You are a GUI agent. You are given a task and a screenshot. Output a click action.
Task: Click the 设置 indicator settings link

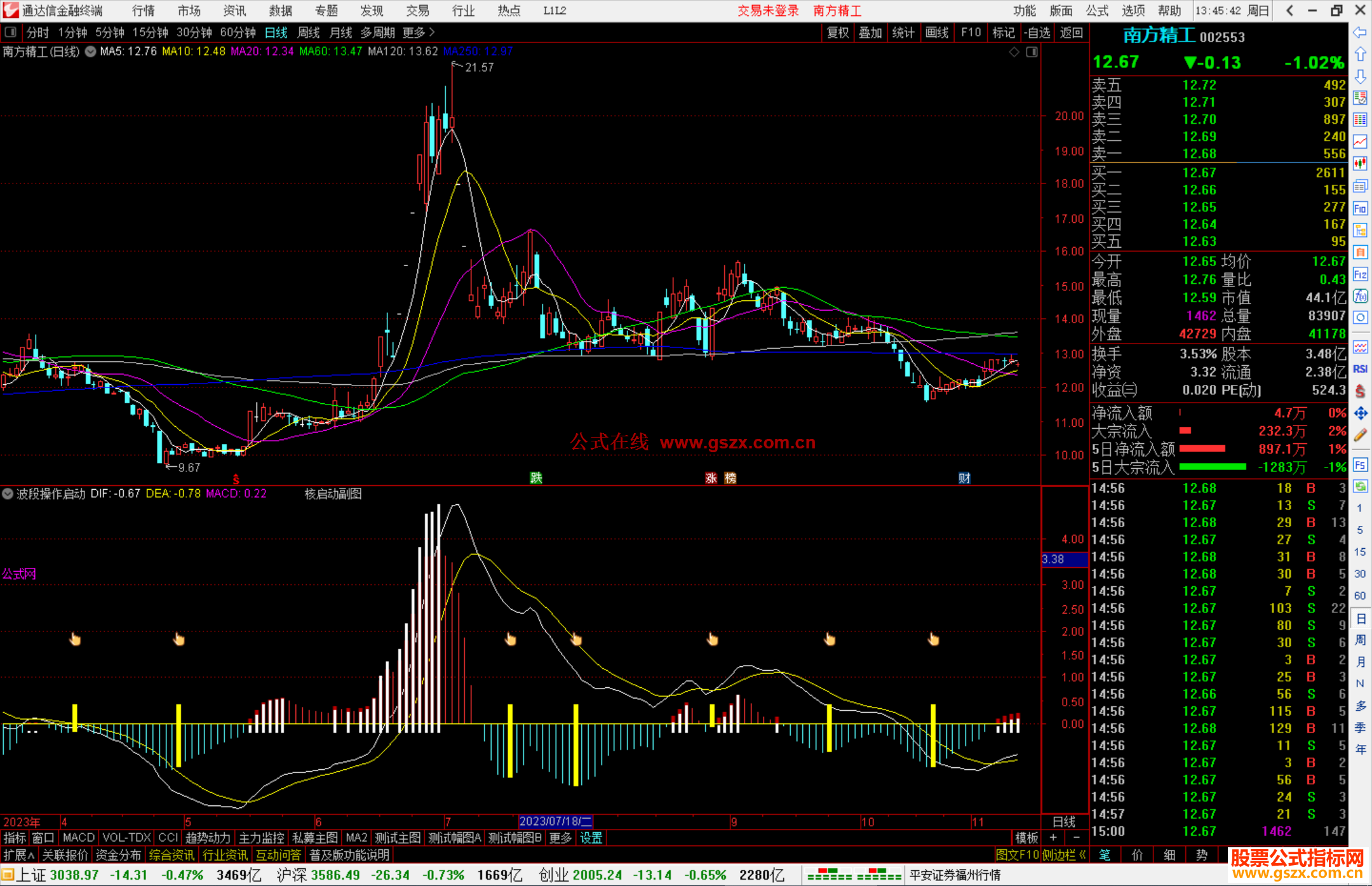click(x=591, y=838)
